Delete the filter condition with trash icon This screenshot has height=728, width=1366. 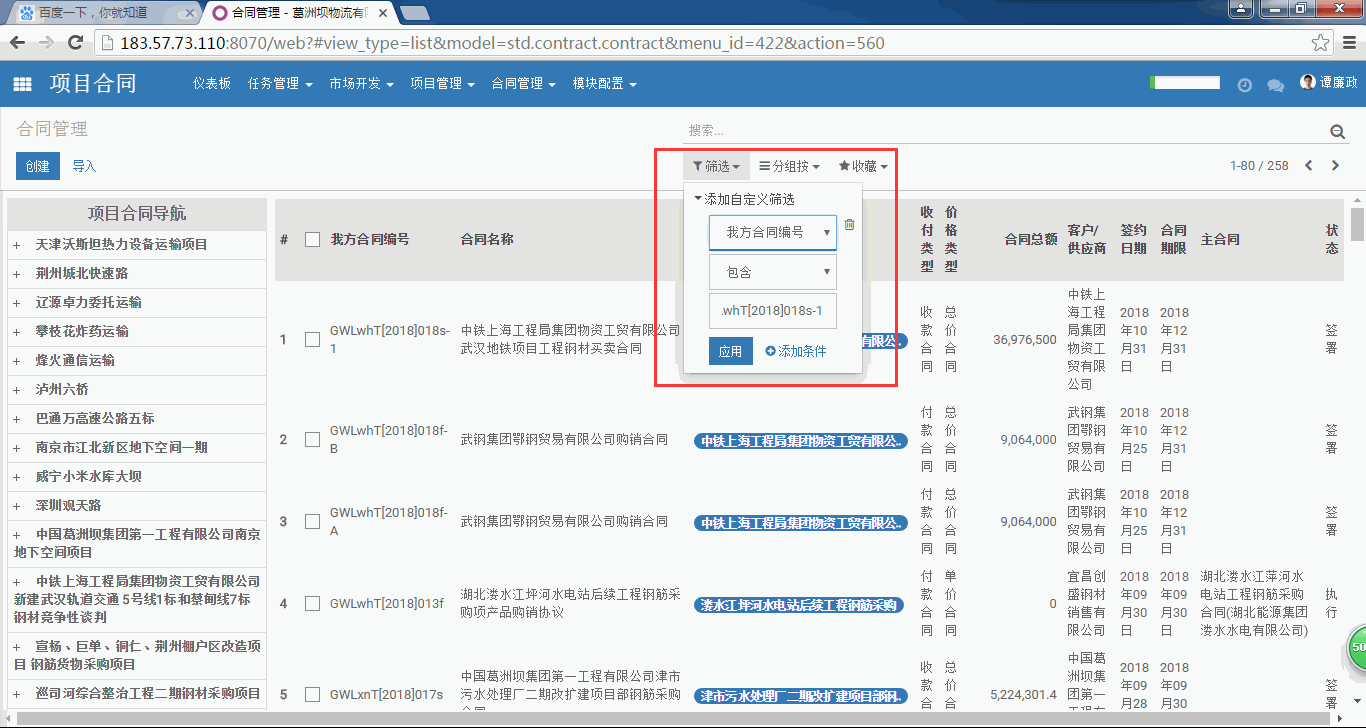pyautogui.click(x=849, y=225)
